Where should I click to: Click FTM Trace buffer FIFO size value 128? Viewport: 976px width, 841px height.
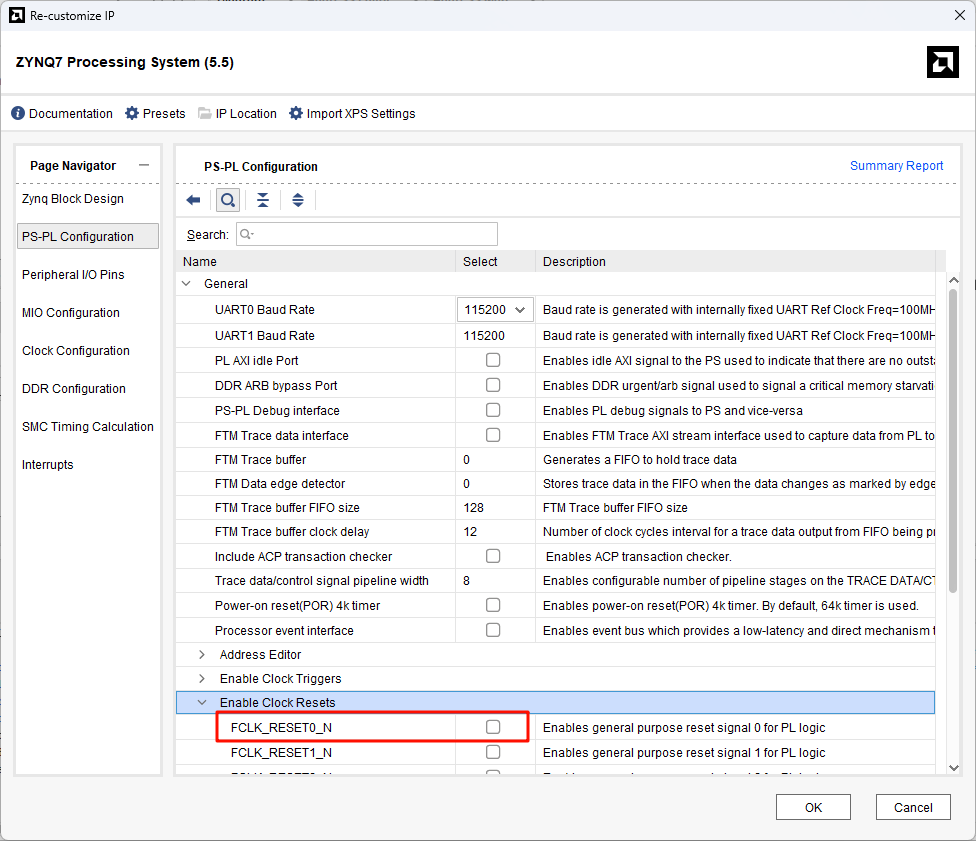[473, 507]
